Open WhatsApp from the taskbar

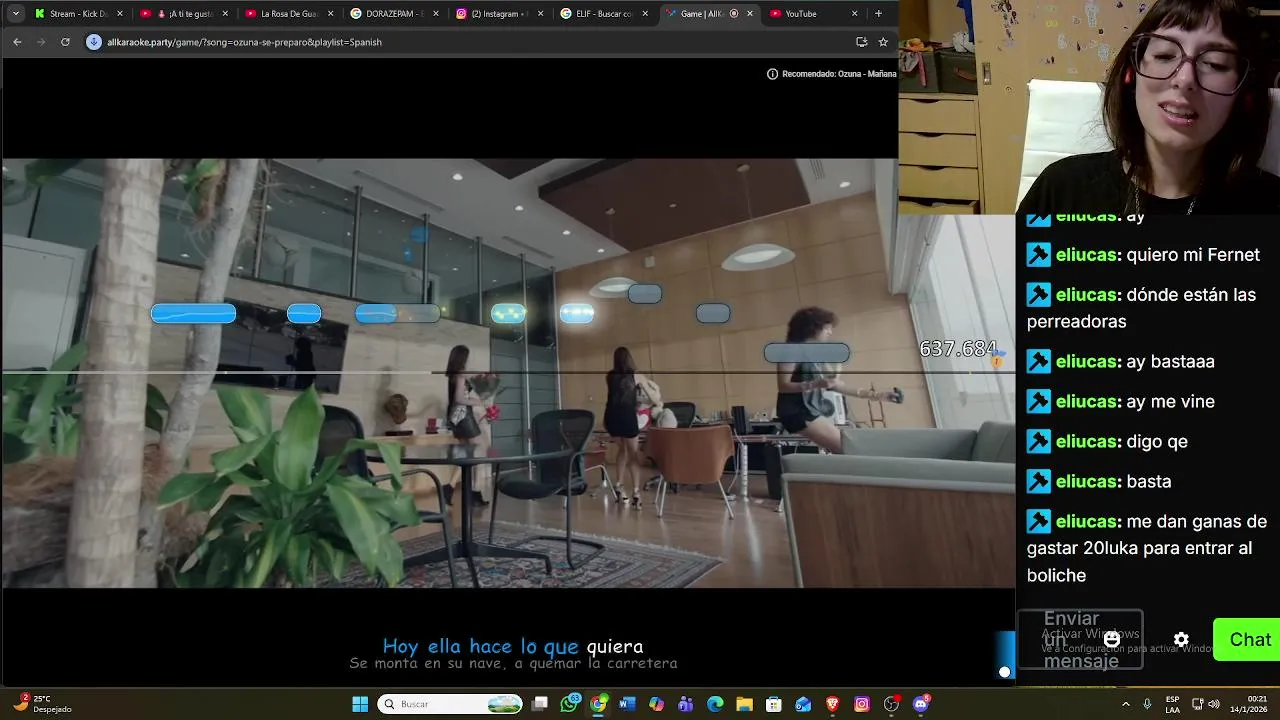(570, 704)
